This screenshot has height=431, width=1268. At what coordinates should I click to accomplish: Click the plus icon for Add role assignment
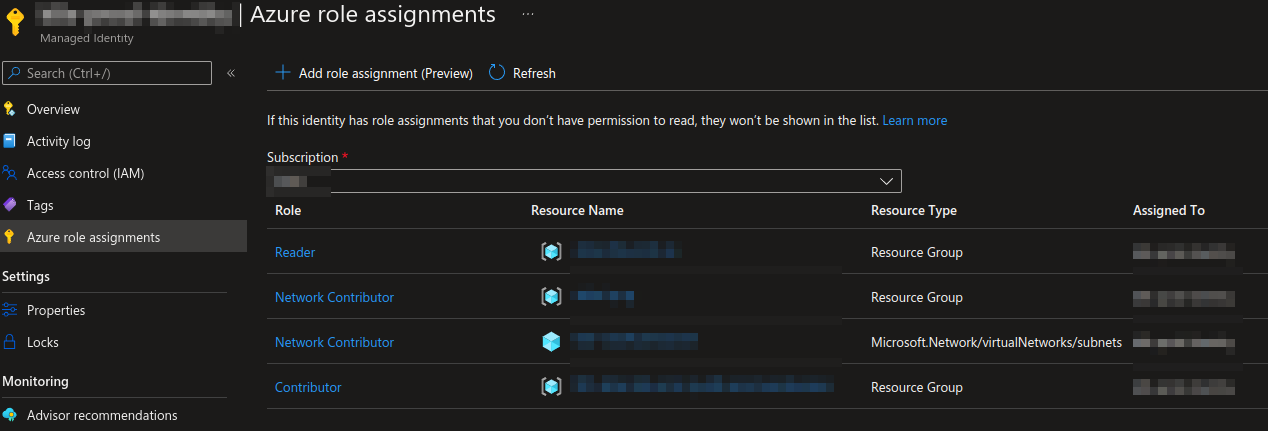coord(283,72)
